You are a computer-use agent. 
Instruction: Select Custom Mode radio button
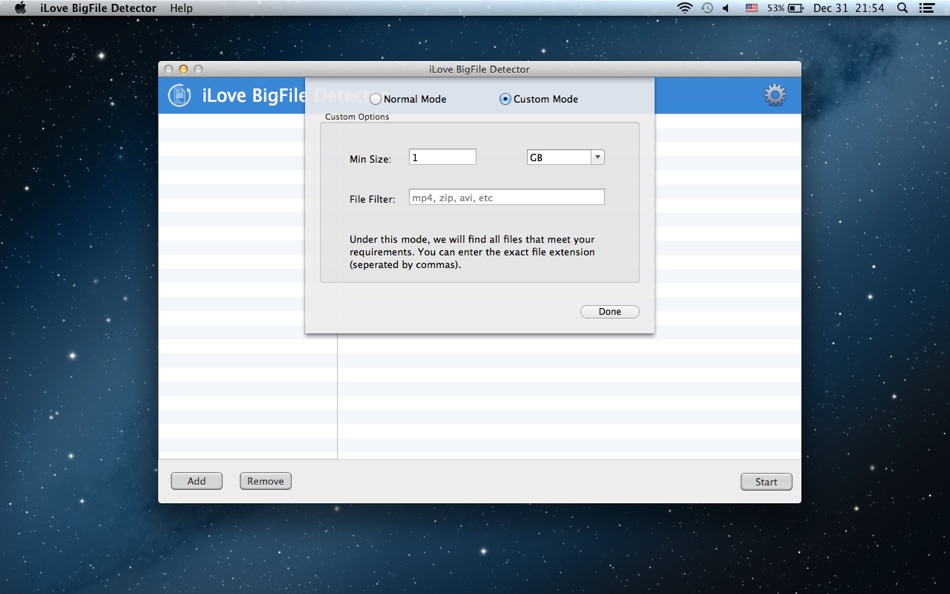[x=505, y=99]
